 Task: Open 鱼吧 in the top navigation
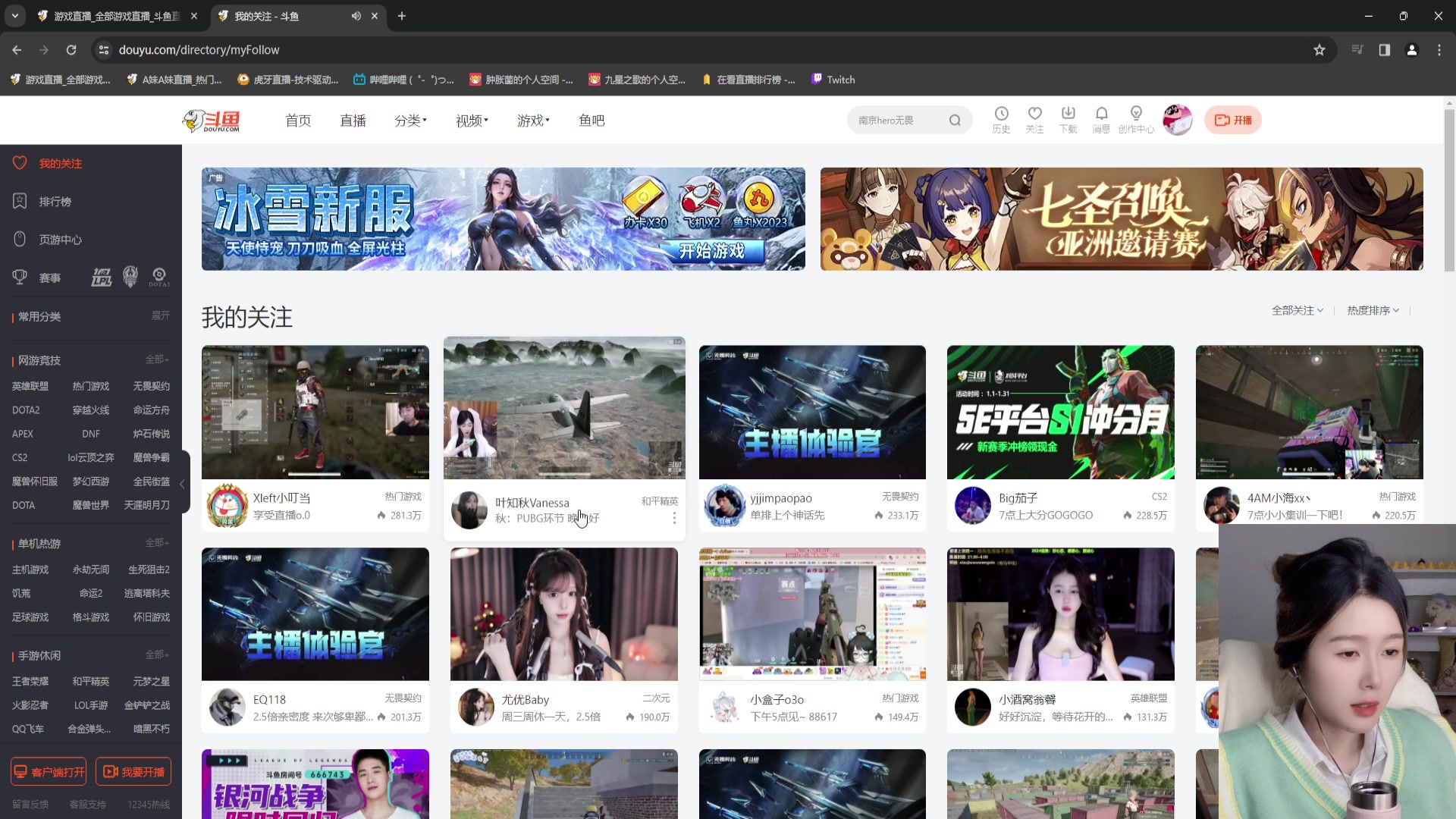(x=591, y=121)
